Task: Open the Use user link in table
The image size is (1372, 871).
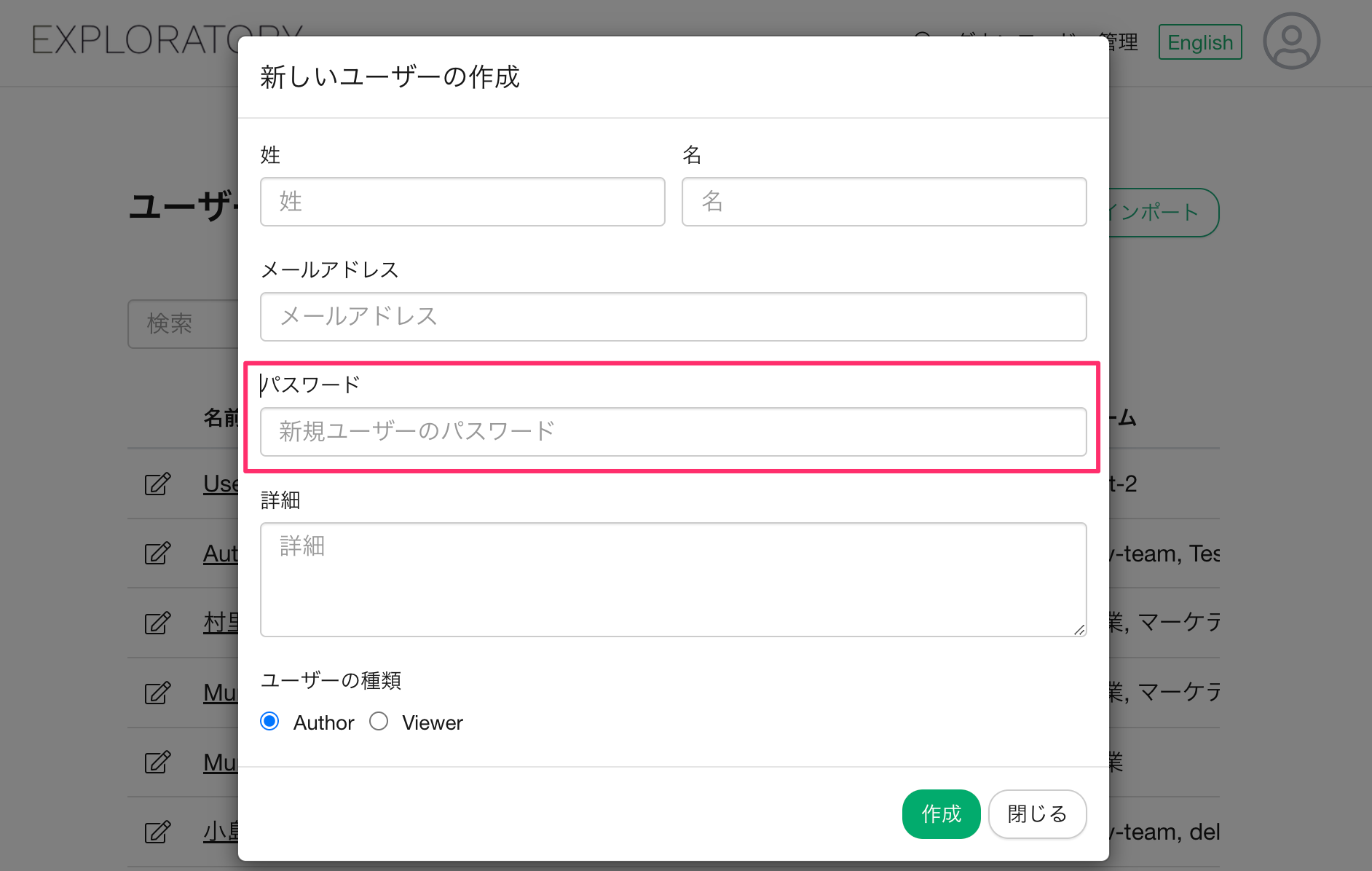Action: [221, 484]
